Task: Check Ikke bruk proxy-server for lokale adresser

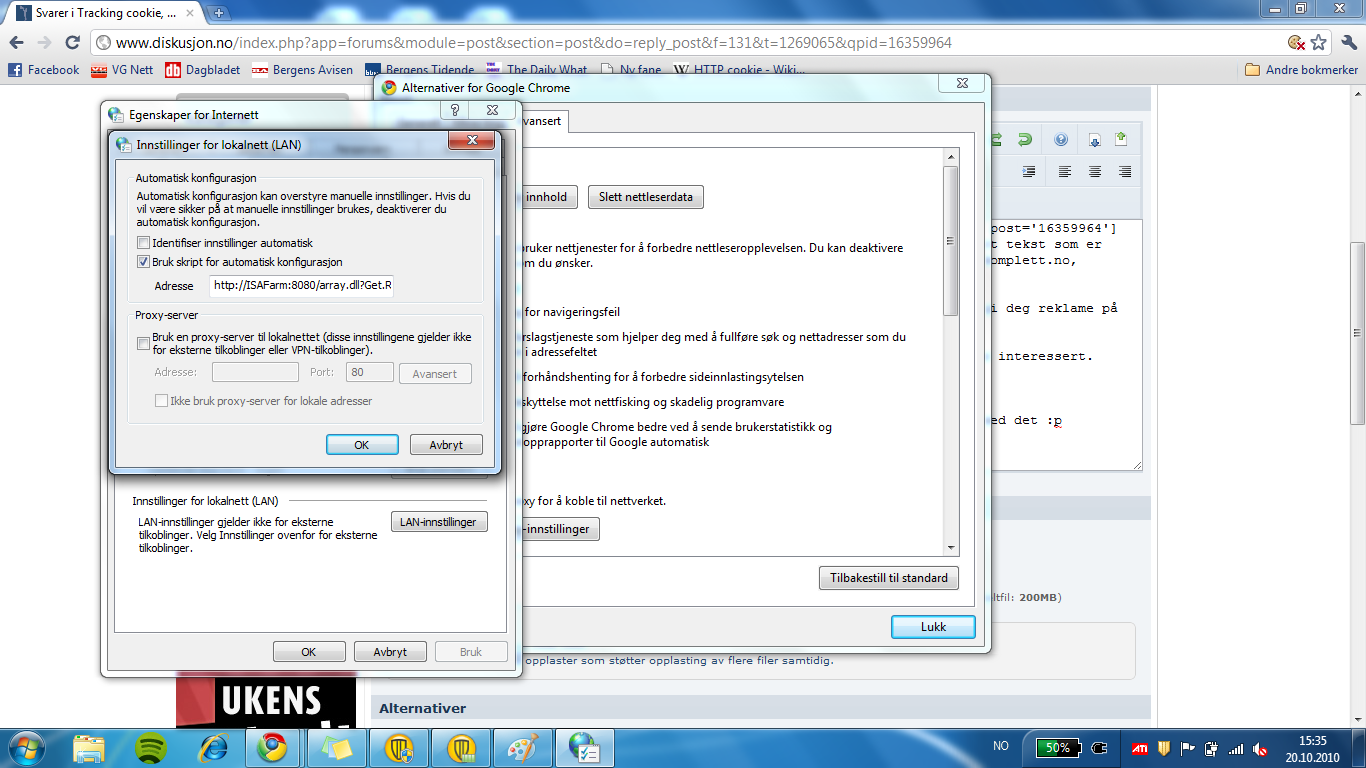Action: 161,401
